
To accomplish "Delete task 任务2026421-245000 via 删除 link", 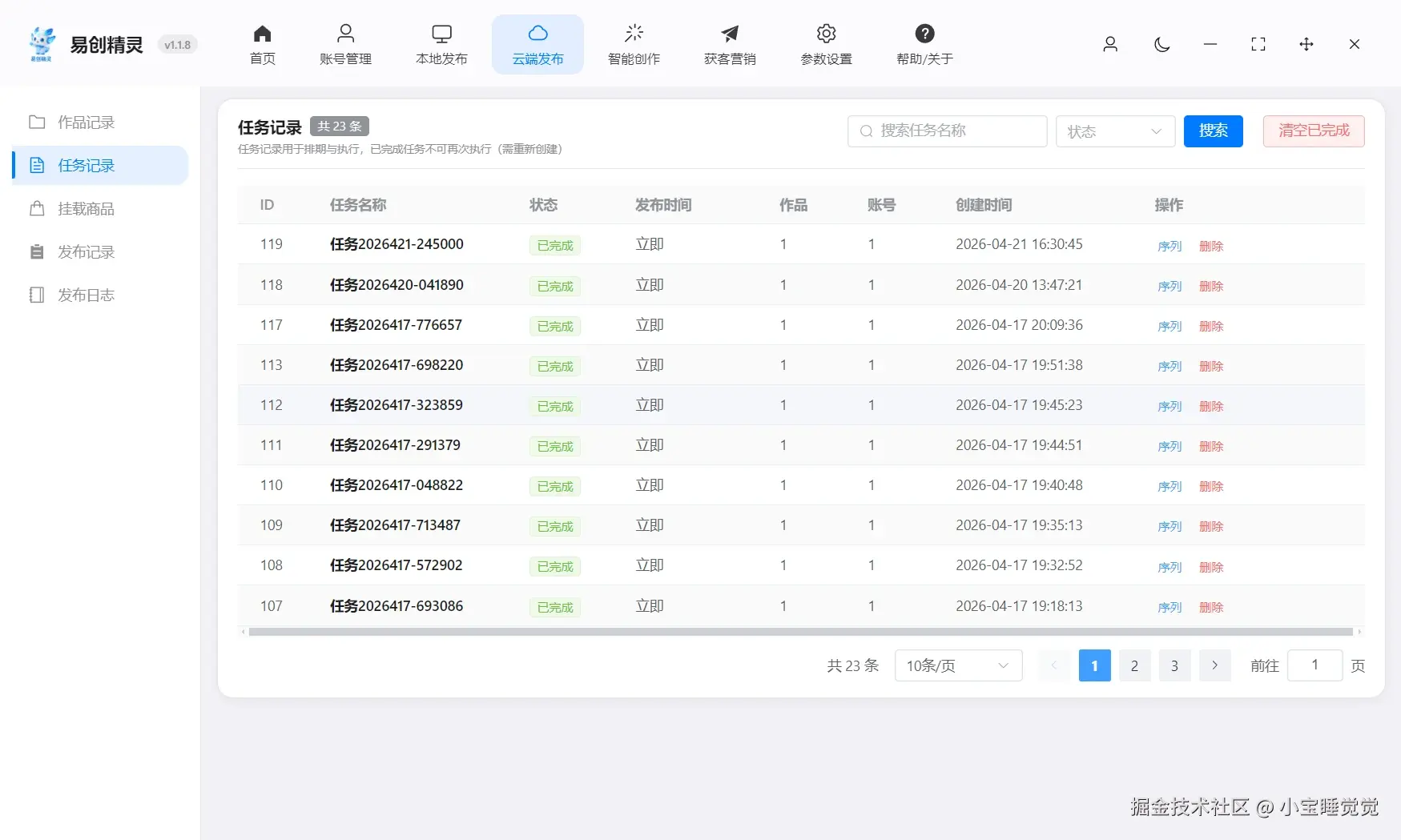I will (x=1211, y=246).
